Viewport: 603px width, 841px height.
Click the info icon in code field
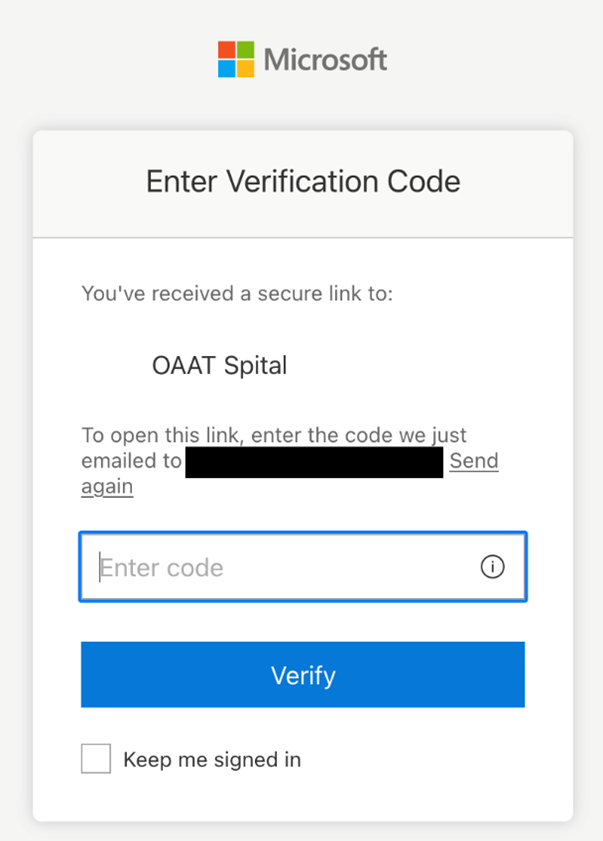pyautogui.click(x=492, y=567)
